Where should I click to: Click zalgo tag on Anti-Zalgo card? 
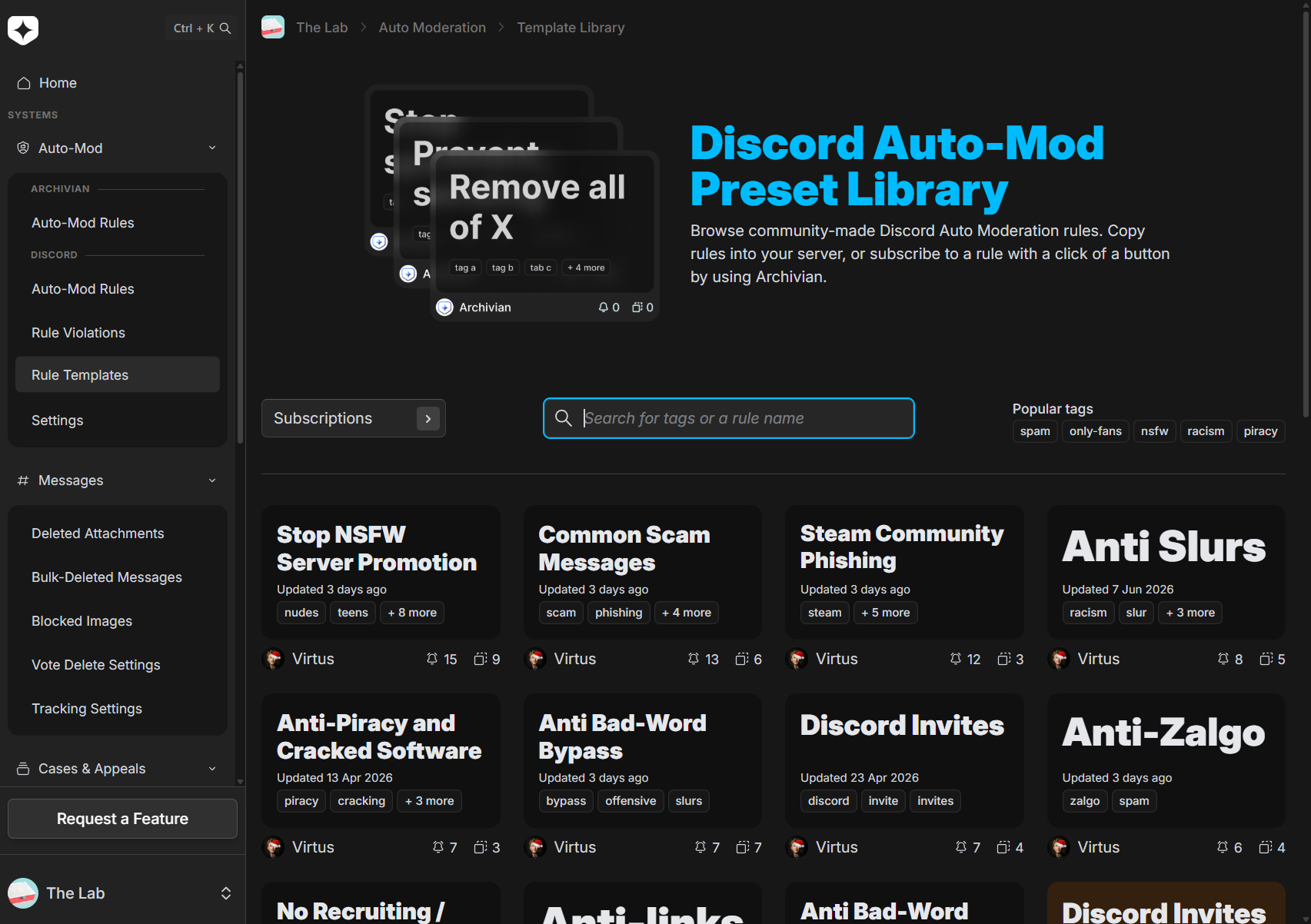(x=1085, y=801)
